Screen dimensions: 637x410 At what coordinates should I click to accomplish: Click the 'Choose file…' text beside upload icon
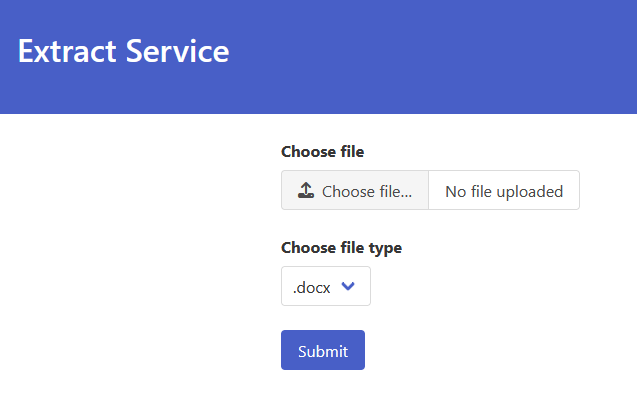pyautogui.click(x=367, y=191)
